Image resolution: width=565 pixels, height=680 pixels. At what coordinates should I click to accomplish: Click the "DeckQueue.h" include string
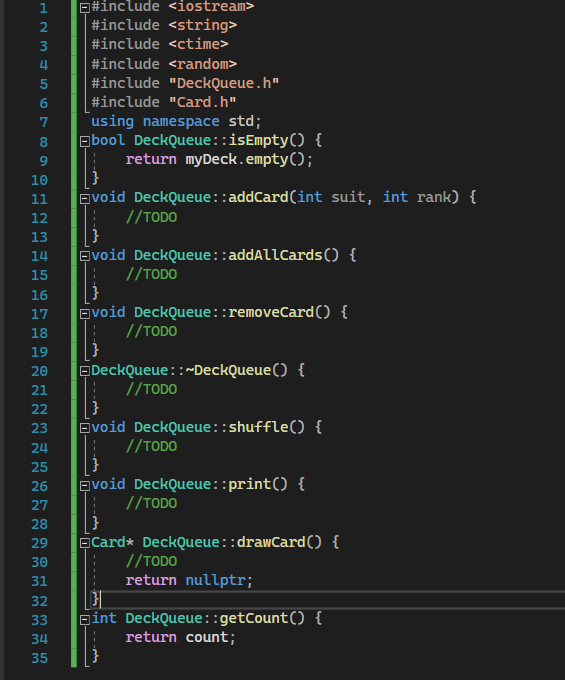pyautogui.click(x=224, y=83)
